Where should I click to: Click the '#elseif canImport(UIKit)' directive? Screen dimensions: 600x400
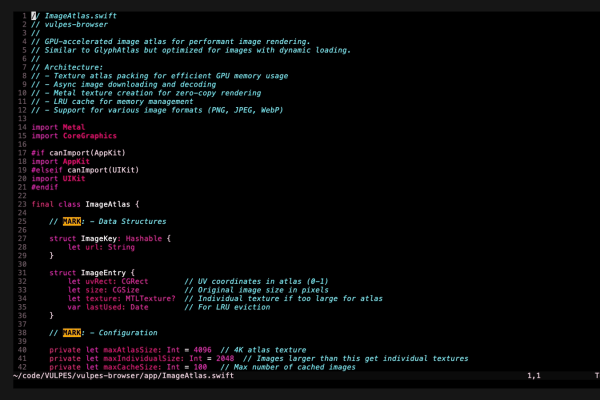[85, 170]
